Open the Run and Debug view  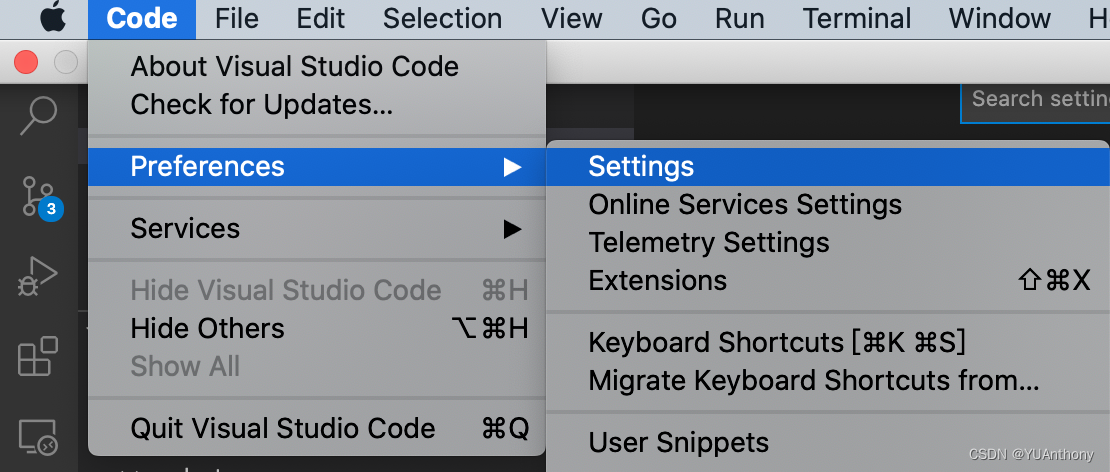(38, 277)
